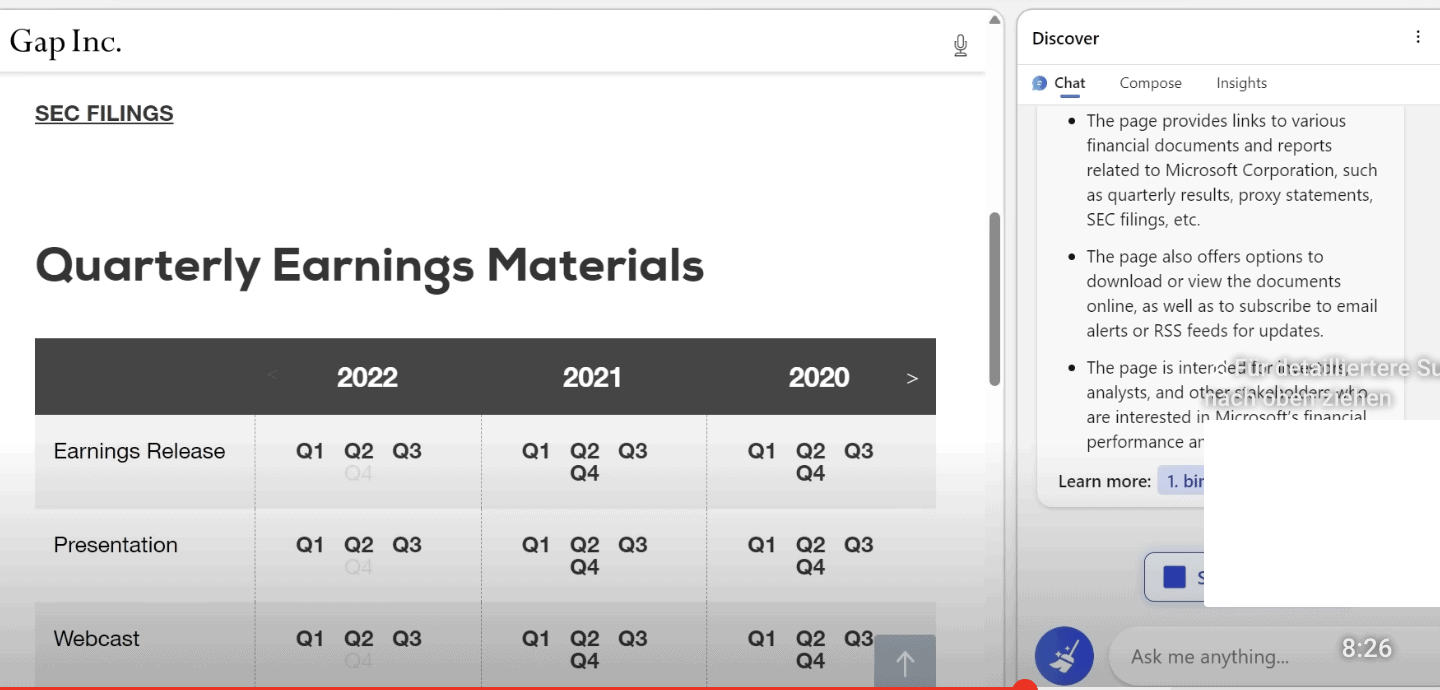Open 2020 Q2 Webcast link
Viewport: 1440px width, 690px height.
810,639
